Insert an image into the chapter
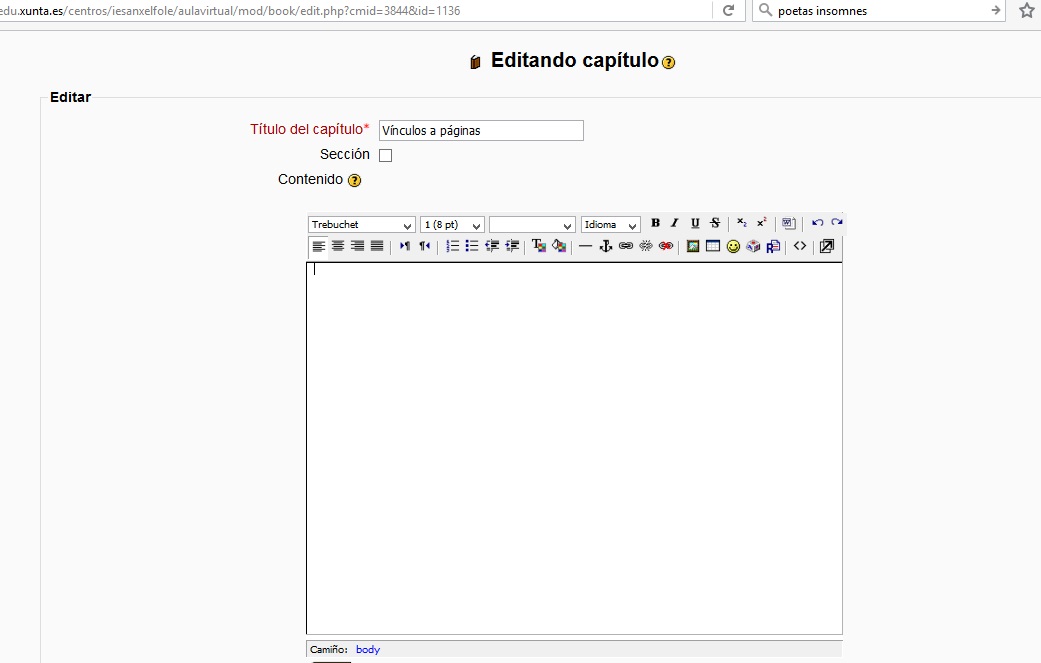Screen dimensions: 1041x663 coord(692,246)
